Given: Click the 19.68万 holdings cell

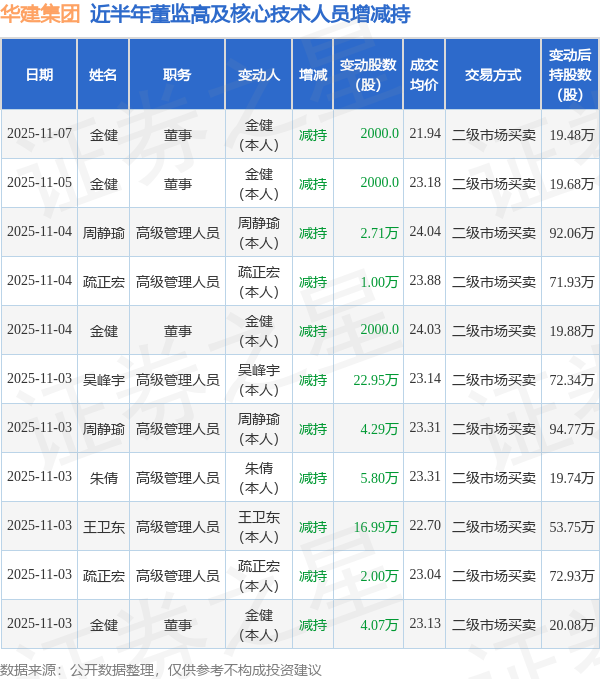Looking at the screenshot, I should pos(571,184).
